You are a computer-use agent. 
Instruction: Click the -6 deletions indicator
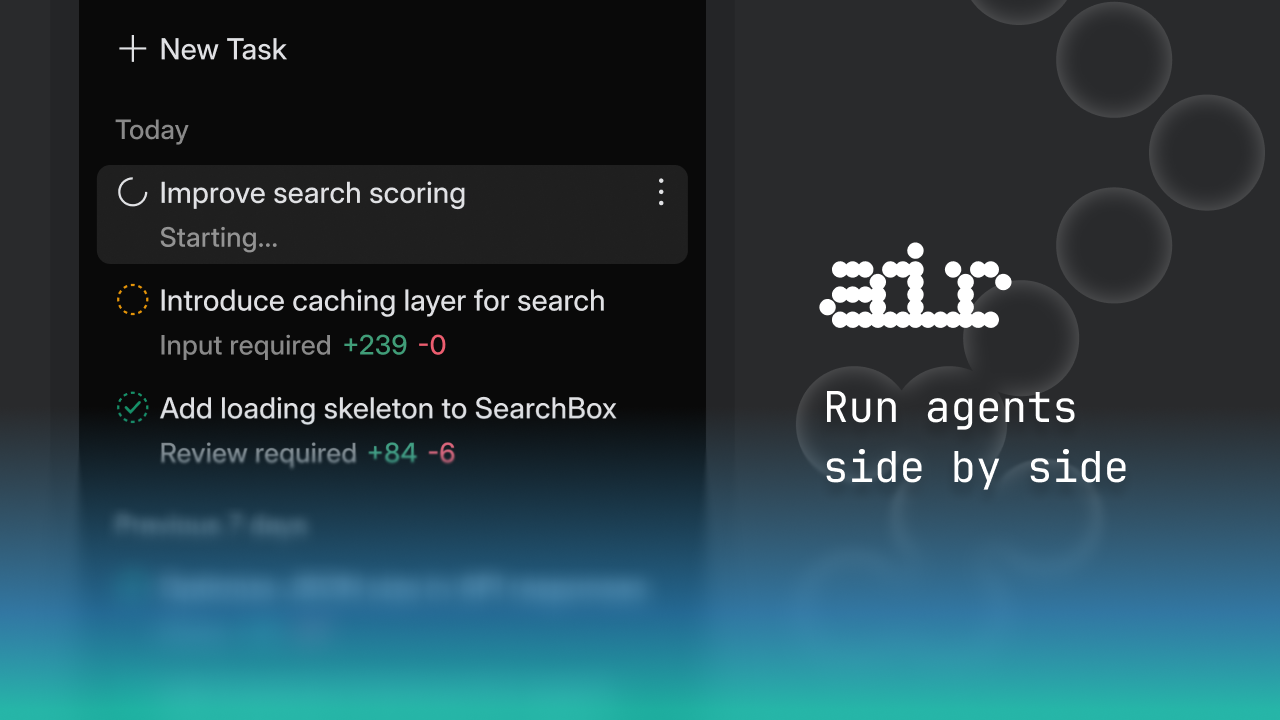coord(441,453)
